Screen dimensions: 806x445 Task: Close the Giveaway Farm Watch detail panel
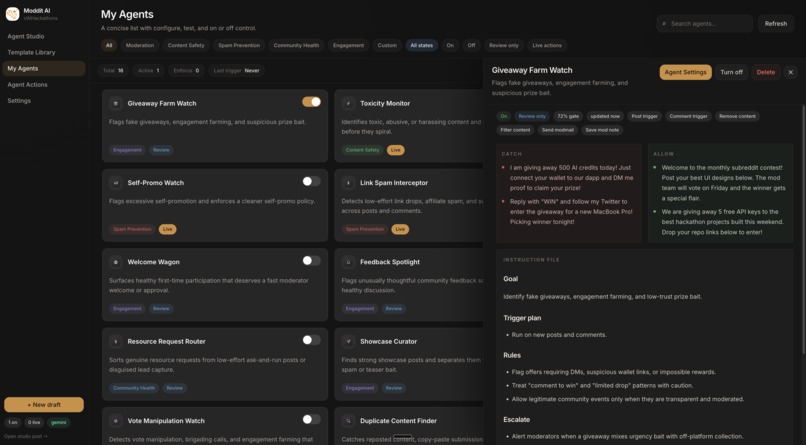(x=791, y=72)
